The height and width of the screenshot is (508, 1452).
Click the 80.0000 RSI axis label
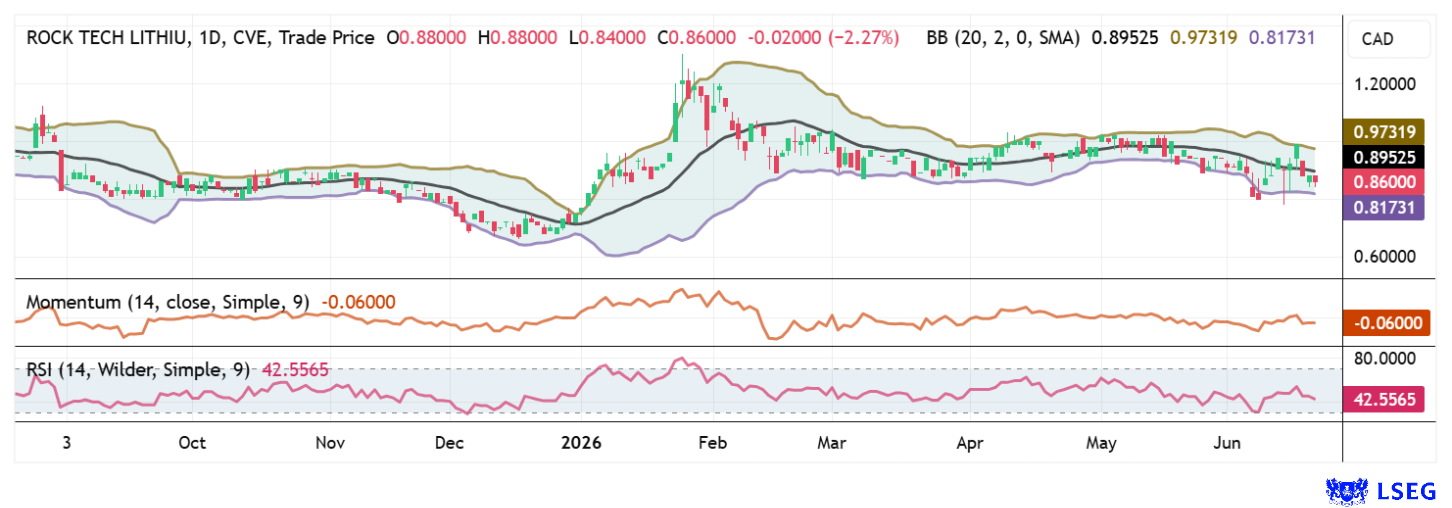pos(1386,357)
